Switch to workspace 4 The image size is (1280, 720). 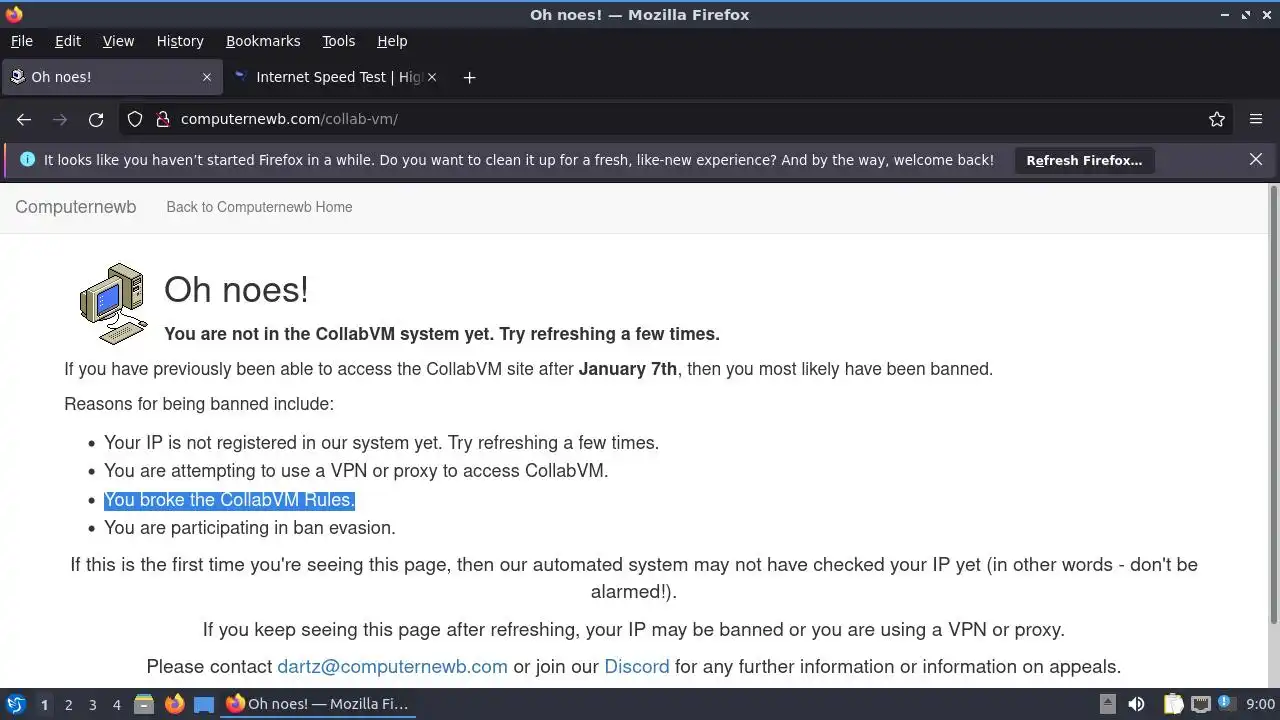click(116, 705)
